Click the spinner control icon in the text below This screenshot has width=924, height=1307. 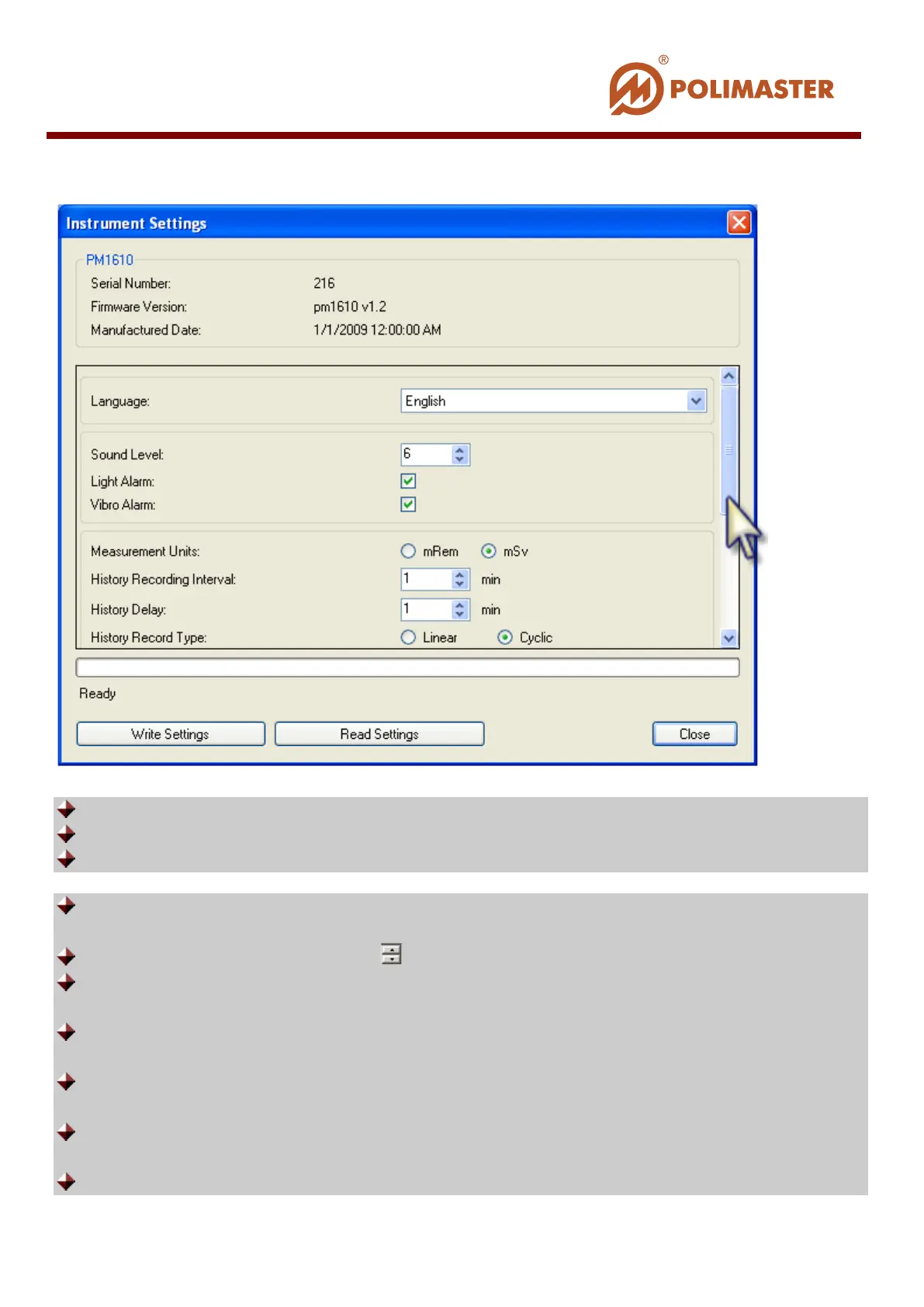pyautogui.click(x=391, y=954)
